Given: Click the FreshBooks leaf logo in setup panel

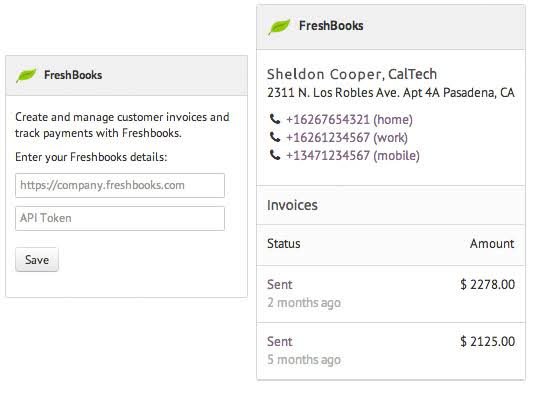Looking at the screenshot, I should [x=26, y=75].
